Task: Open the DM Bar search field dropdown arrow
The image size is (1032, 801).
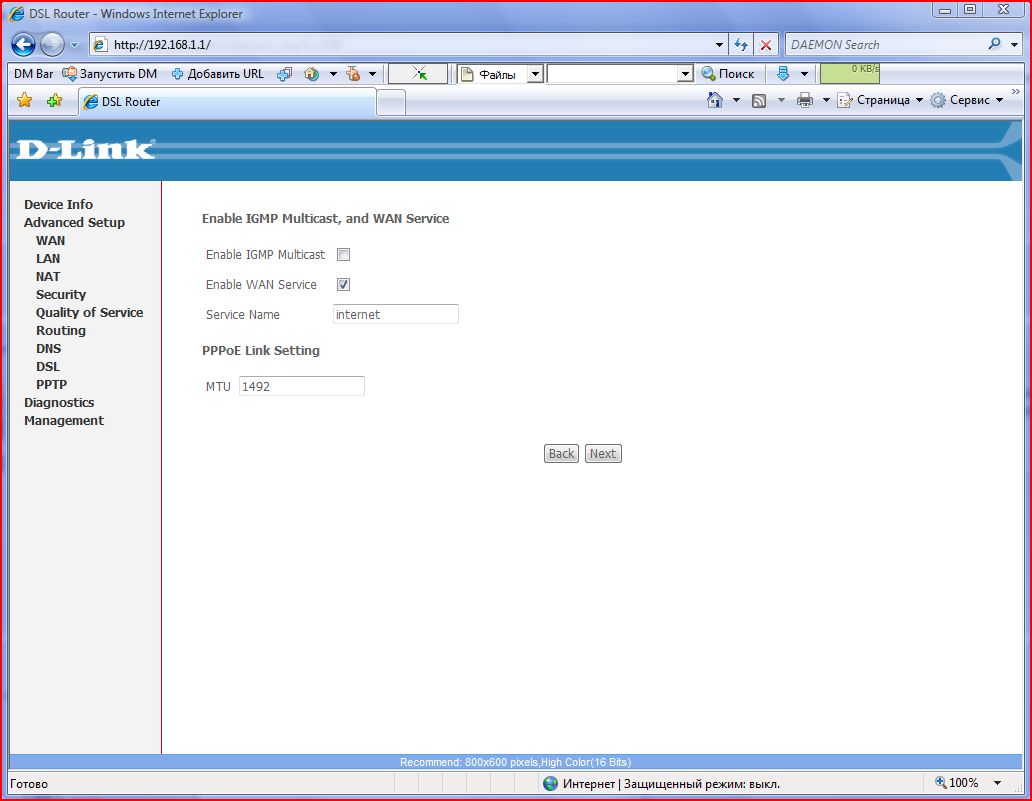Action: (685, 74)
